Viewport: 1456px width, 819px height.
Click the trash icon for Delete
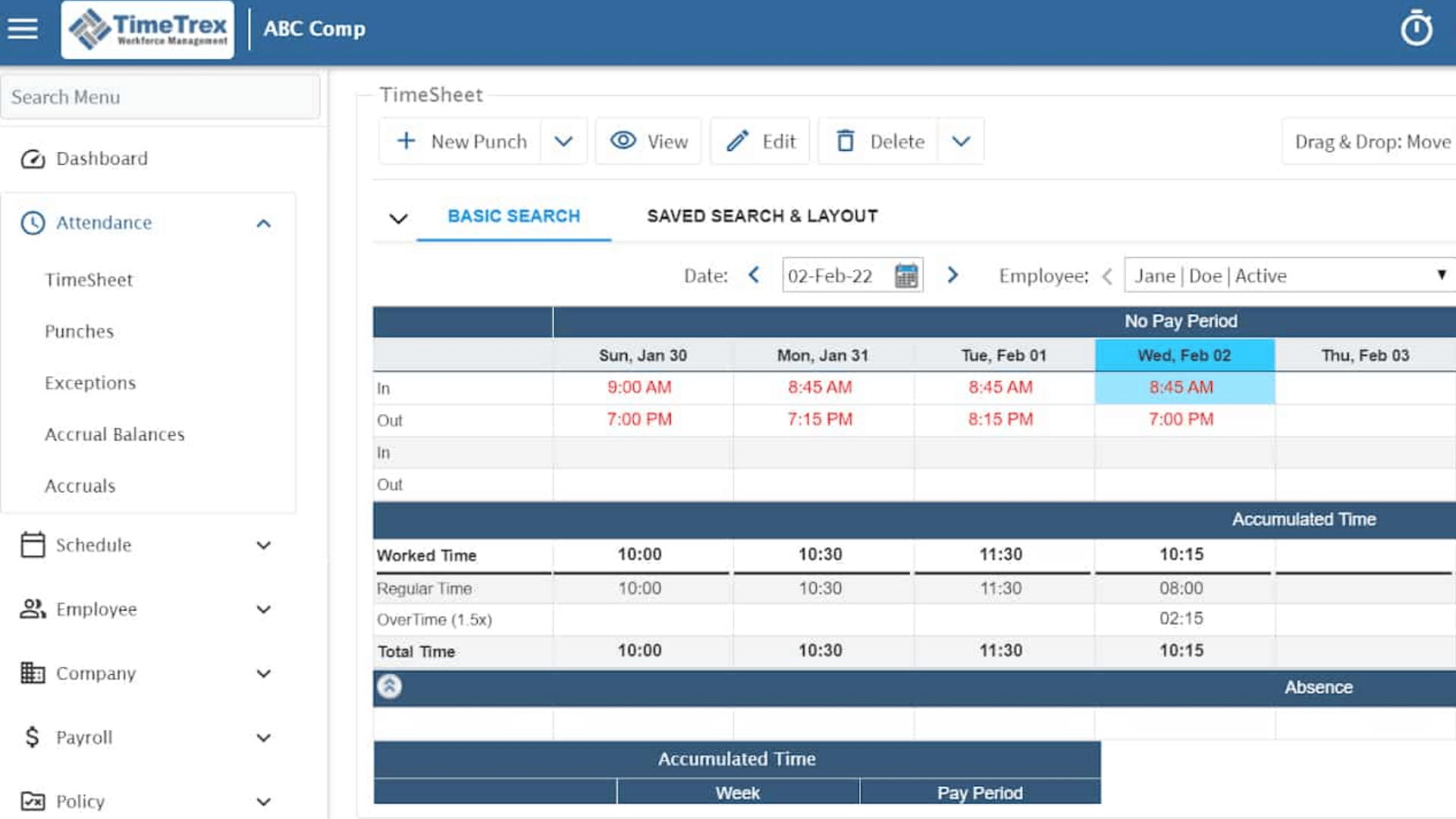(846, 141)
